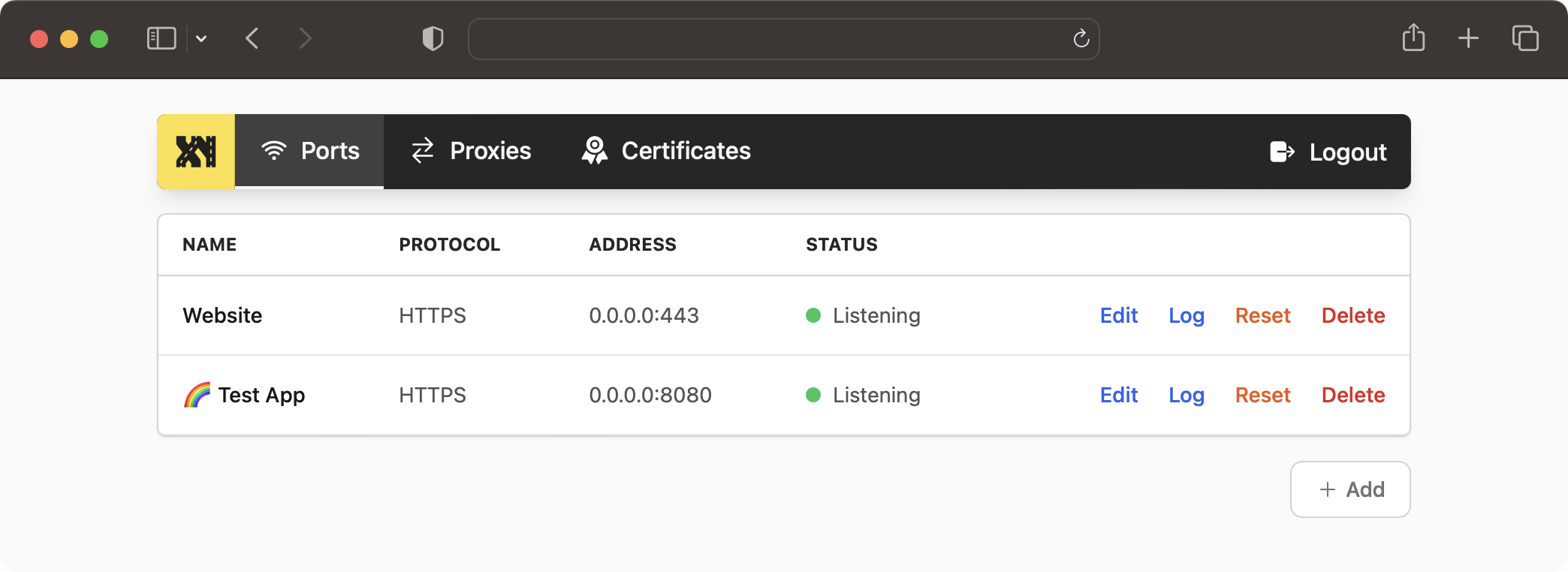1568x572 pixels.
Task: Click the privacy shield icon
Action: click(x=433, y=38)
